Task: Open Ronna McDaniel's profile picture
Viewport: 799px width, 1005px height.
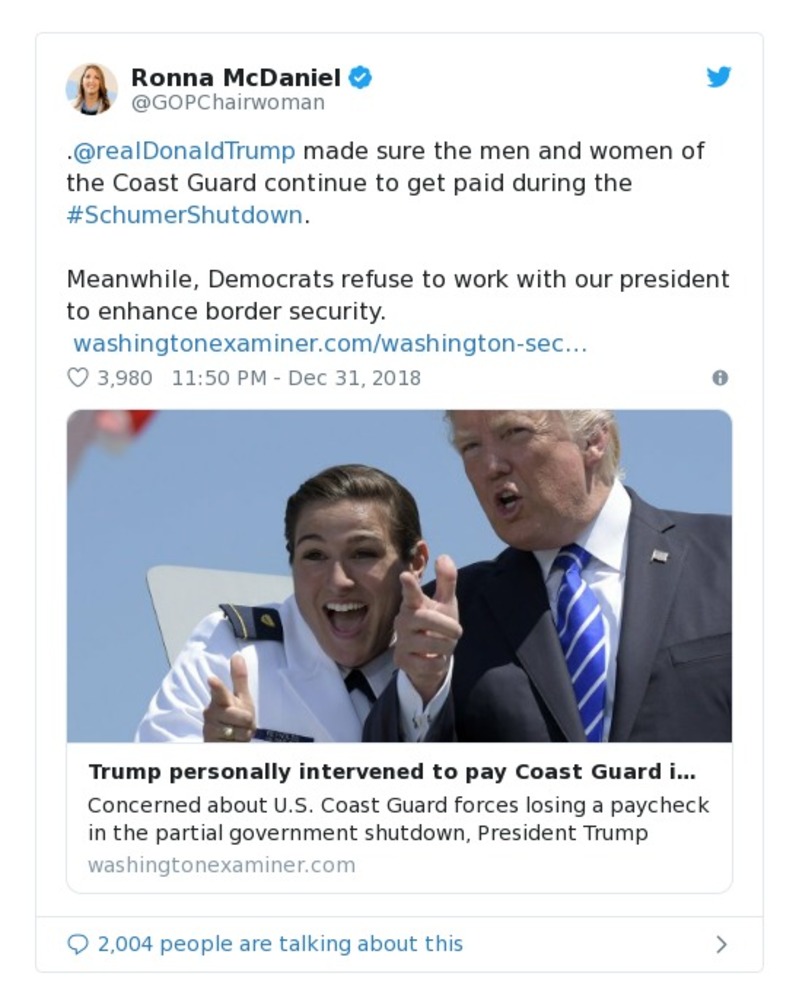Action: [93, 86]
